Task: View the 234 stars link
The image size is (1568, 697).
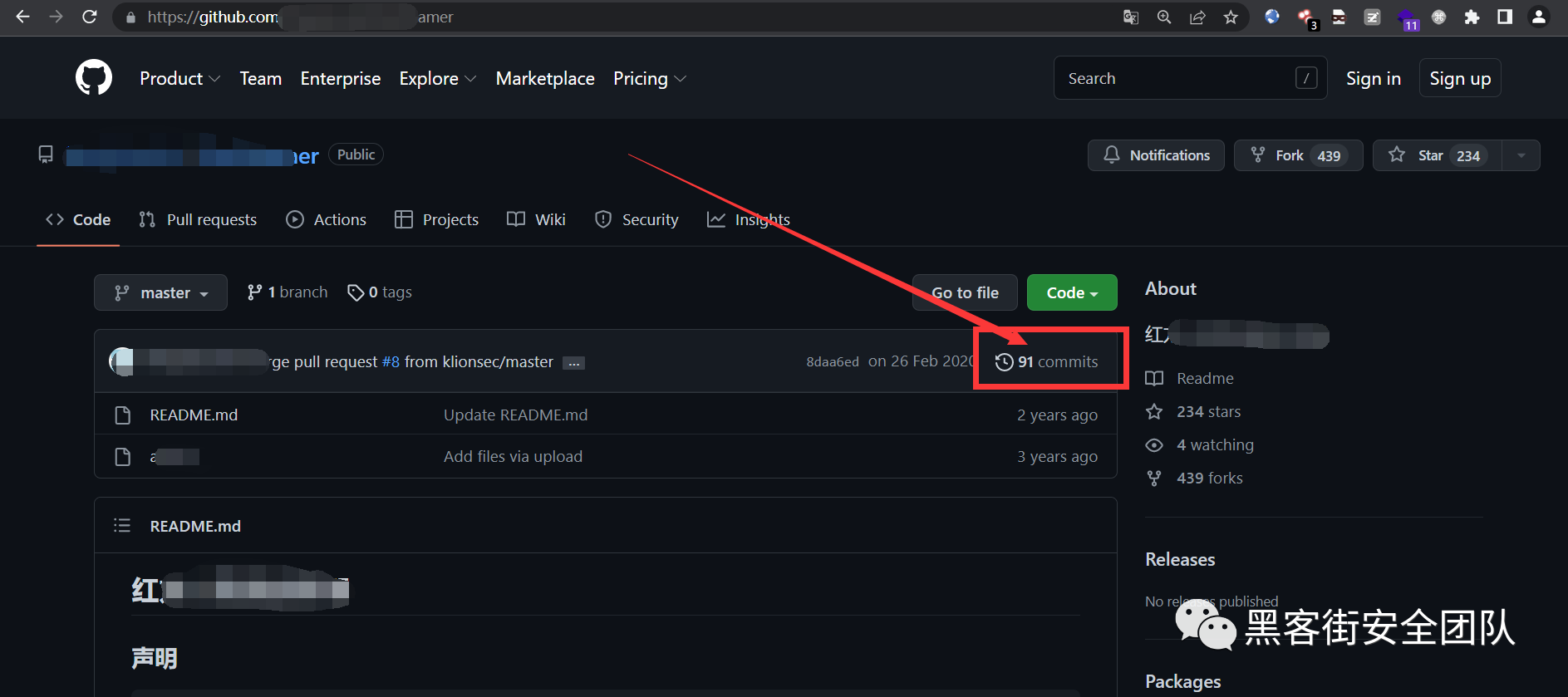Action: (1208, 411)
